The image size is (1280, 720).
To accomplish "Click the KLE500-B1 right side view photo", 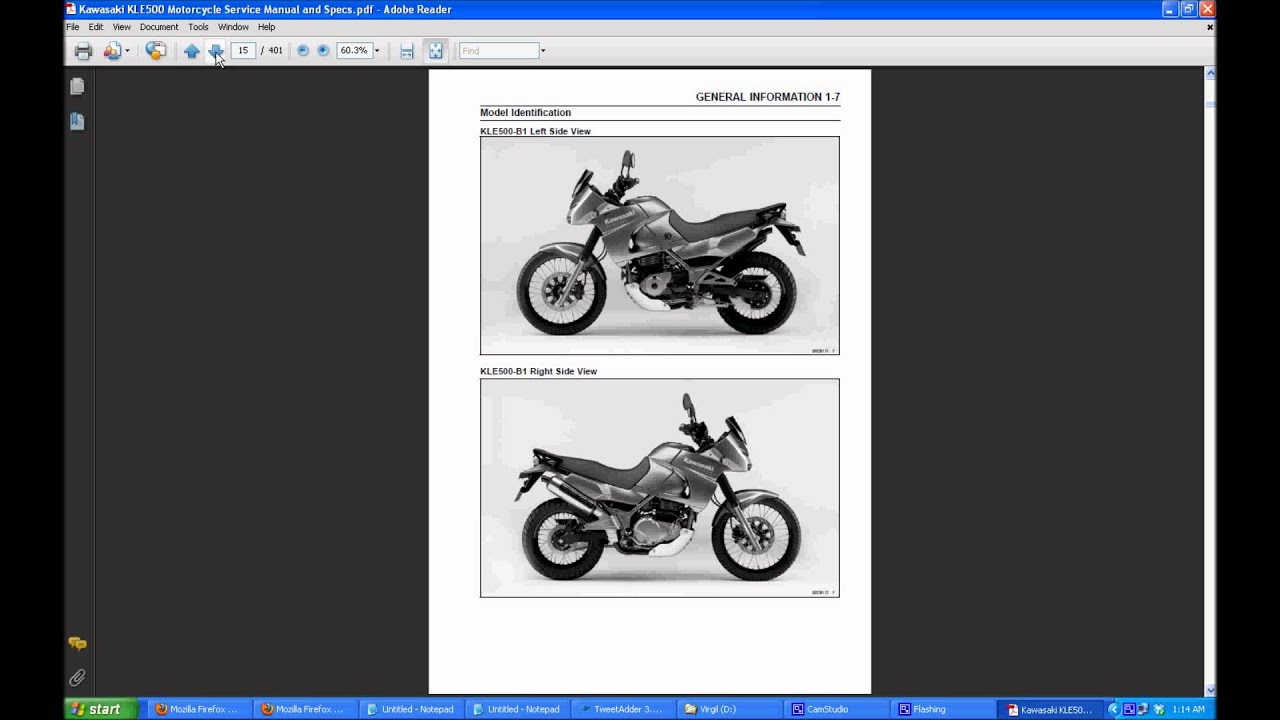I will coord(660,488).
